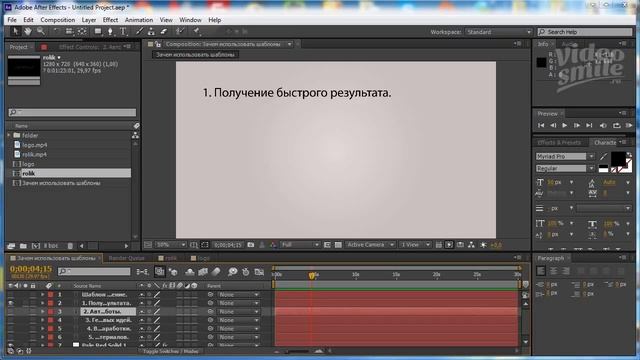640x360 pixels.
Task: Select the Pan Behind tool
Action: tap(82, 31)
